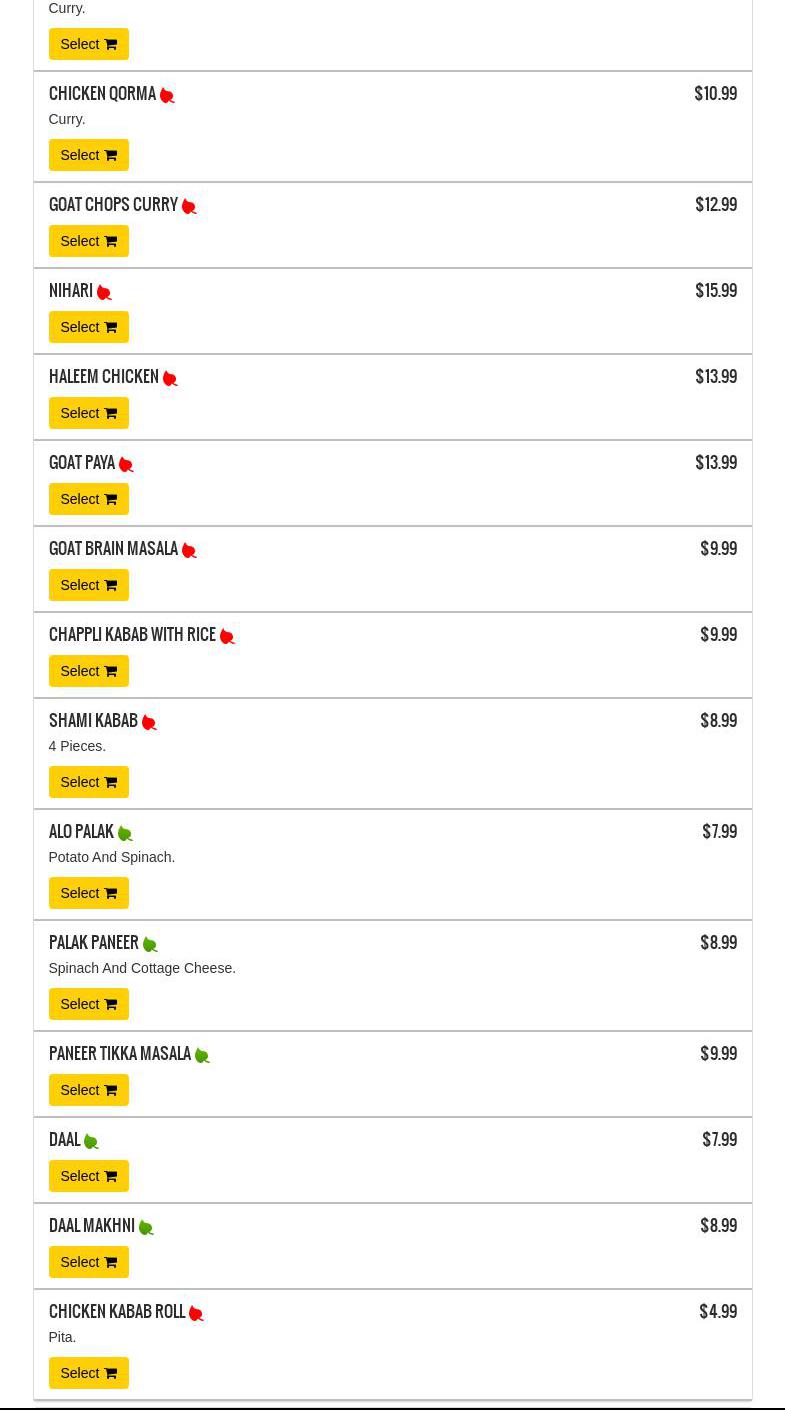The image size is (785, 1410).
Task: Click the vegetarian icon next to Palak Paneer
Action: click(150, 945)
